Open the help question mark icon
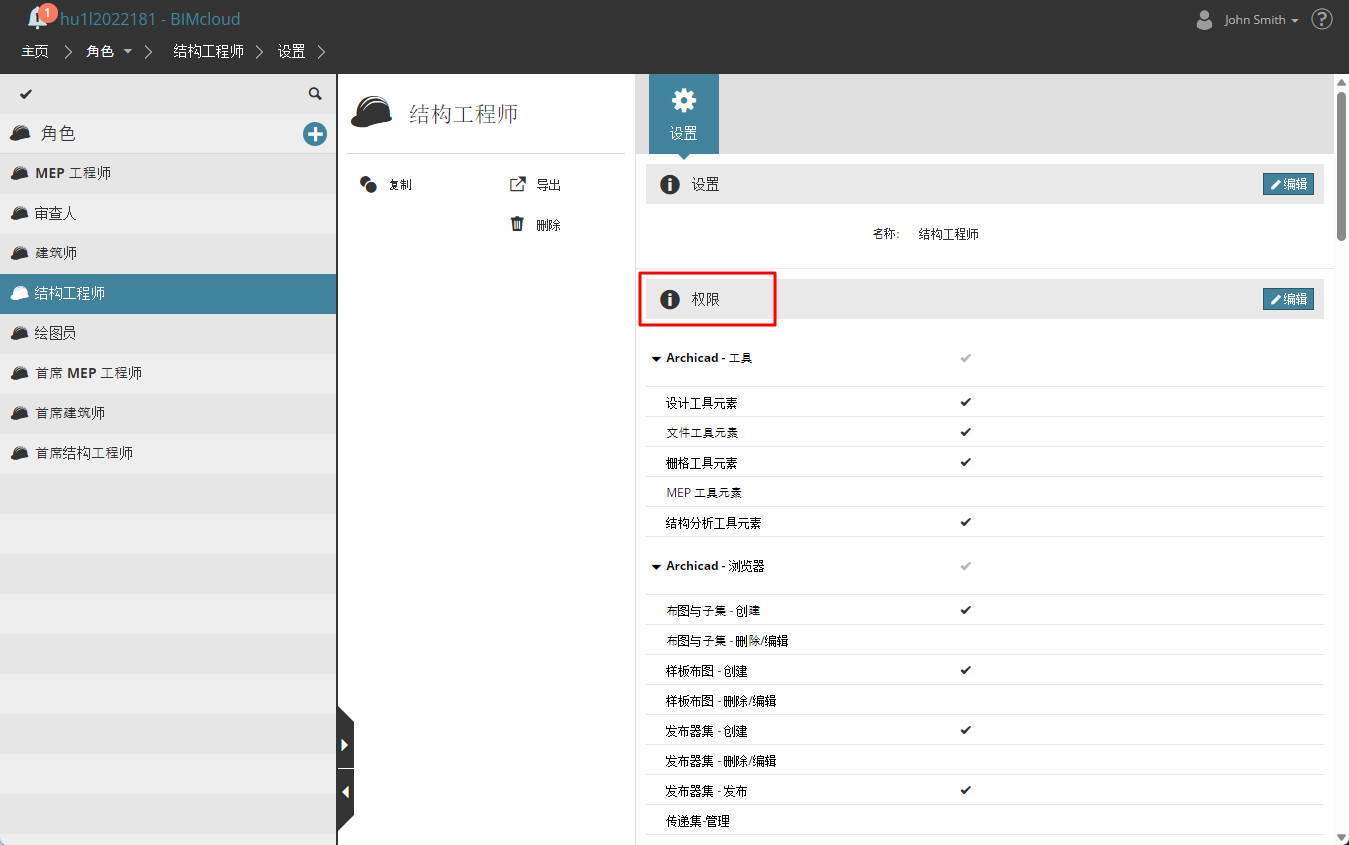 click(1322, 19)
